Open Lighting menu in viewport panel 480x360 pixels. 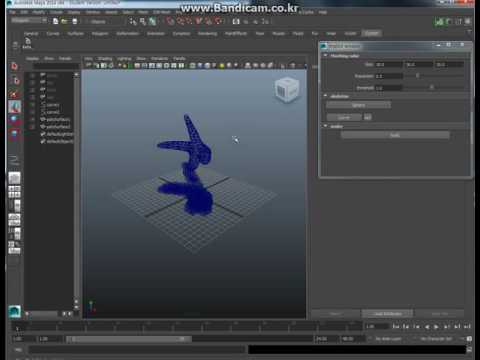(124, 59)
